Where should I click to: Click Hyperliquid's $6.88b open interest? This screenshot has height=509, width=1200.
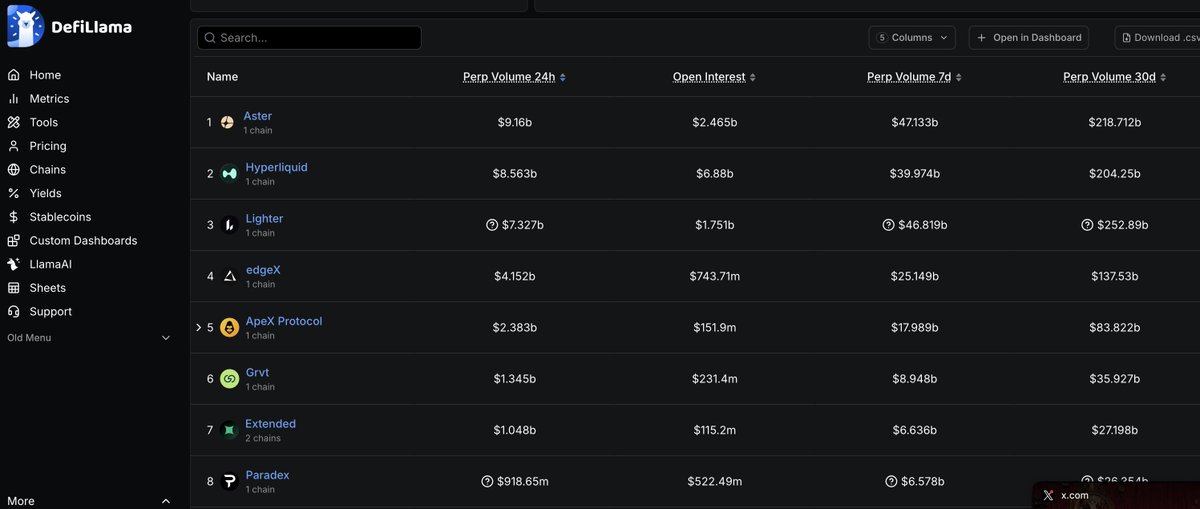[x=715, y=174]
